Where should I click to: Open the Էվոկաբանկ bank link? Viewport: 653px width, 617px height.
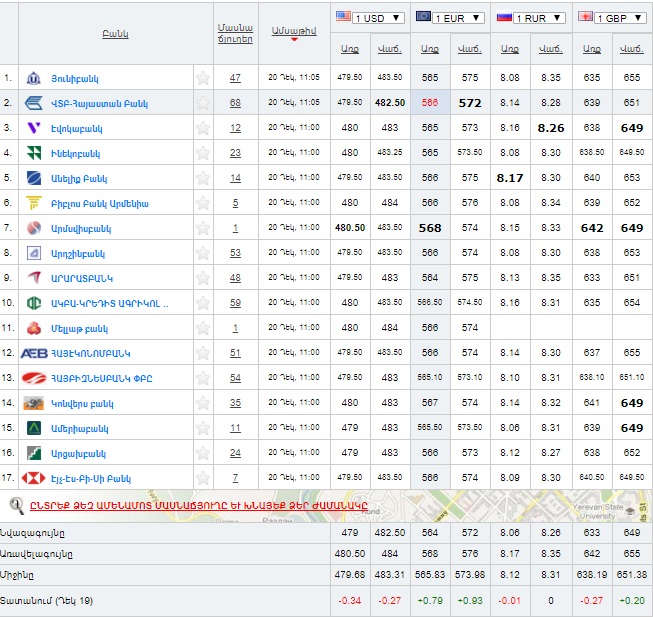pos(77,129)
